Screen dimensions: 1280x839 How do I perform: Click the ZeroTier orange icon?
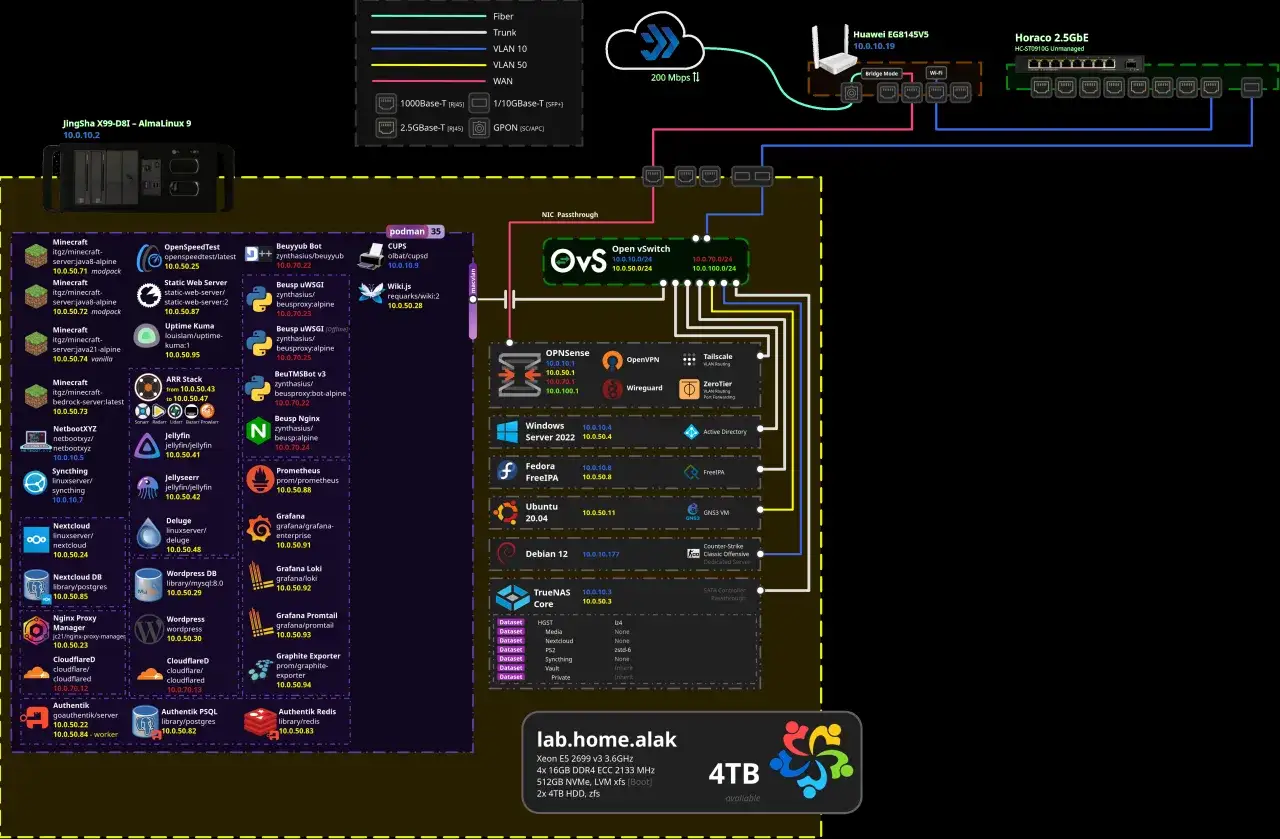690,389
